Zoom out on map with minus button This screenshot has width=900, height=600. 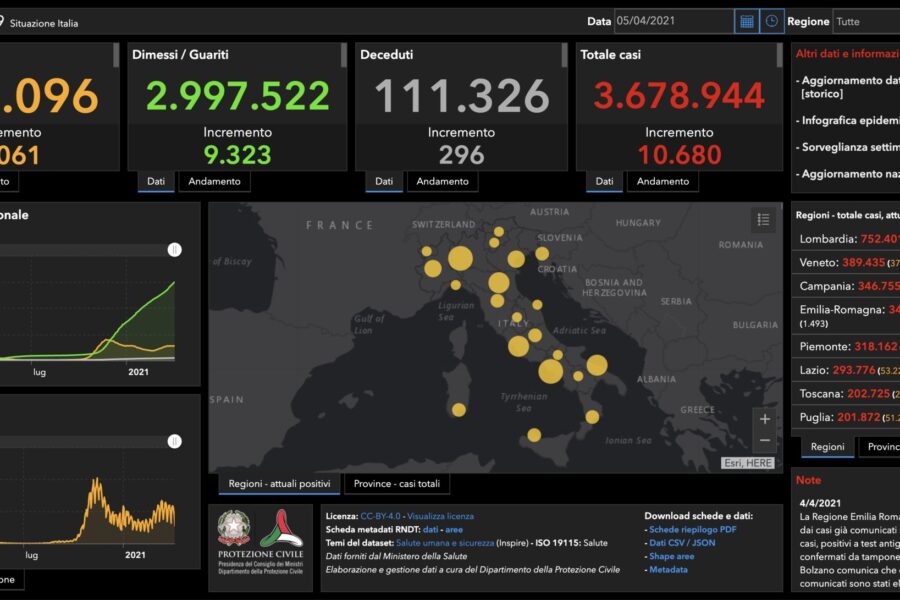point(765,441)
